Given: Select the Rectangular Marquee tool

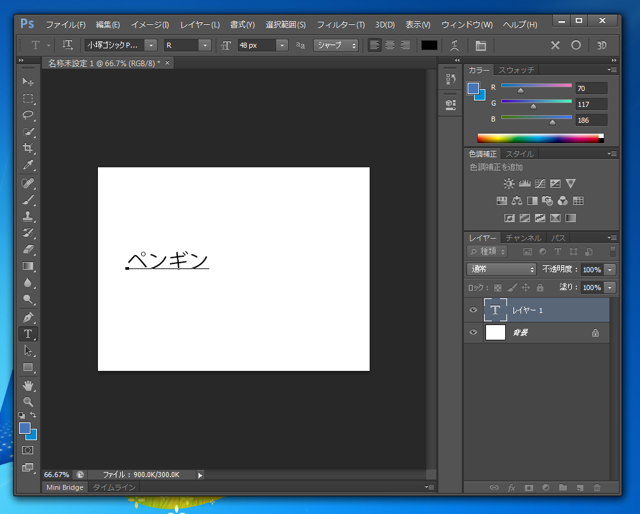Looking at the screenshot, I should point(28,99).
